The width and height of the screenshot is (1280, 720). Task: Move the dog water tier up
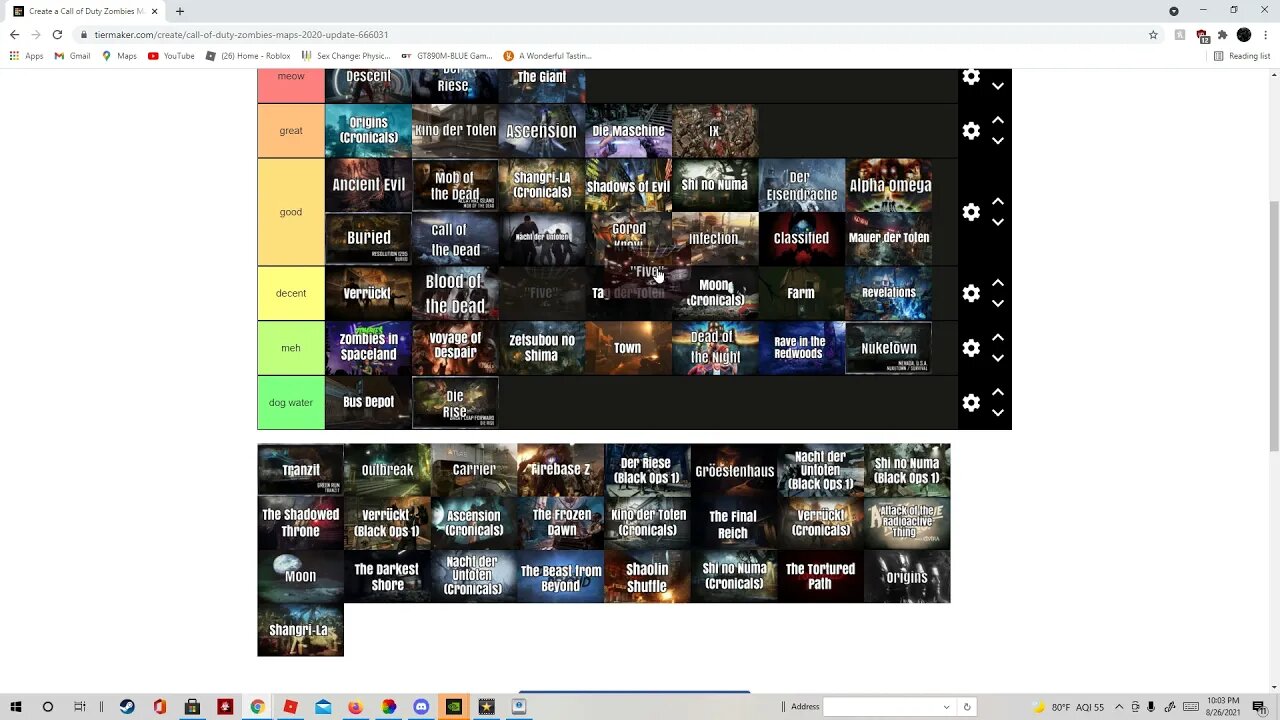[x=998, y=392]
